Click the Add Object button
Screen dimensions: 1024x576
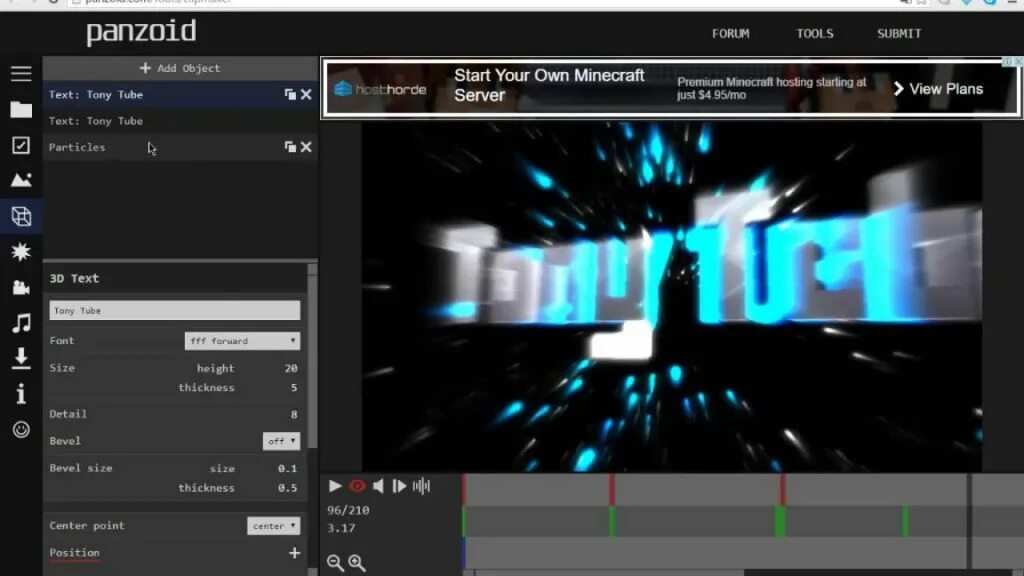pos(180,68)
